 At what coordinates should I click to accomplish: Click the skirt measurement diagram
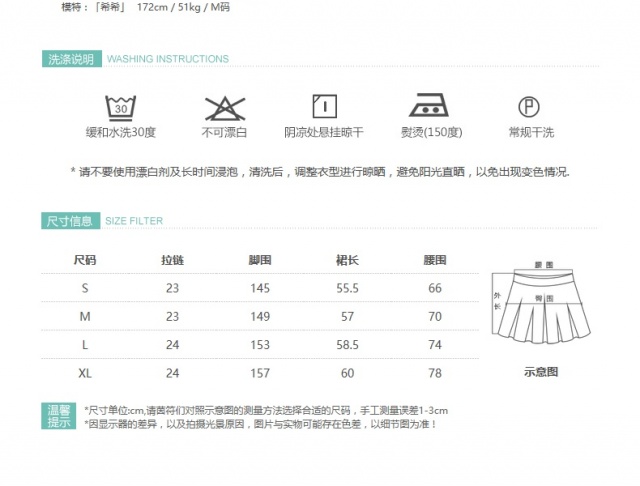point(541,310)
